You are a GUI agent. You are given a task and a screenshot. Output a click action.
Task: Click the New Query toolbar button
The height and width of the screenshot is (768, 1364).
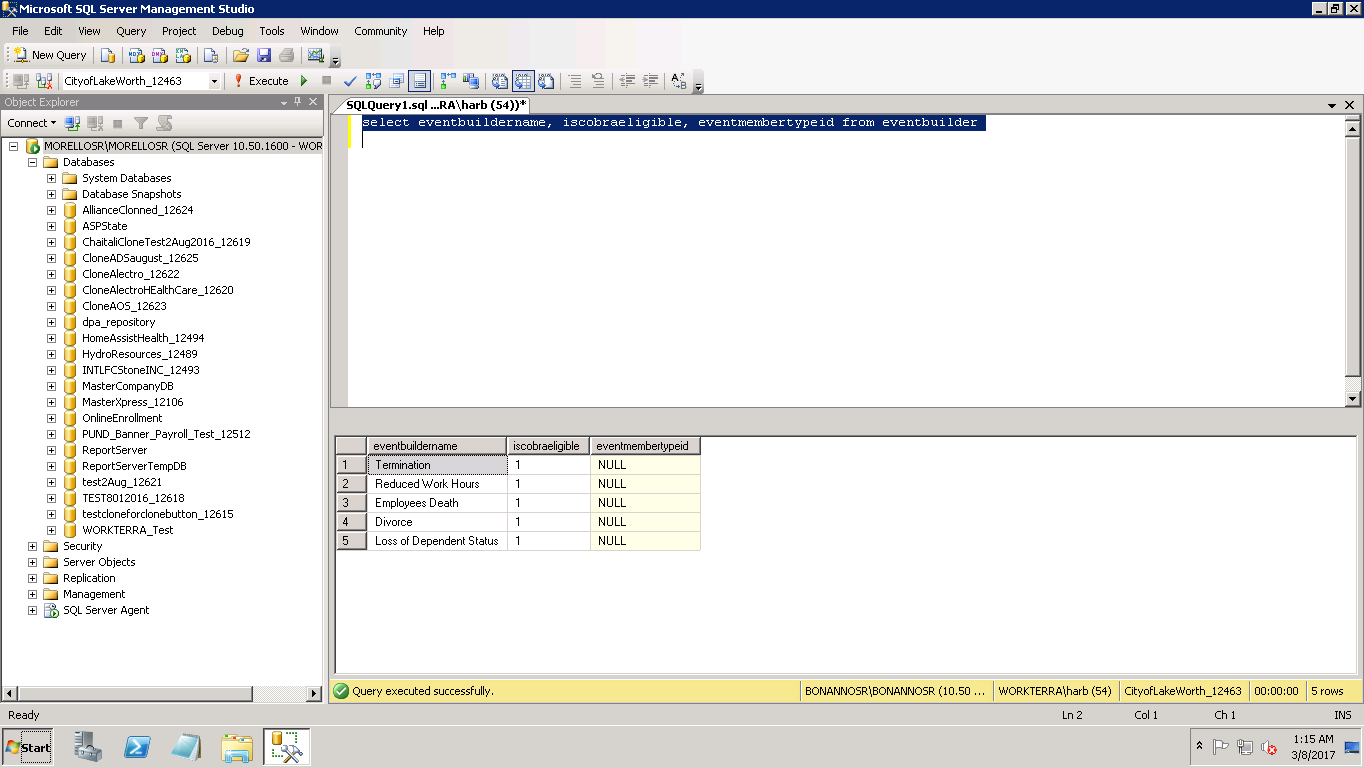click(50, 55)
